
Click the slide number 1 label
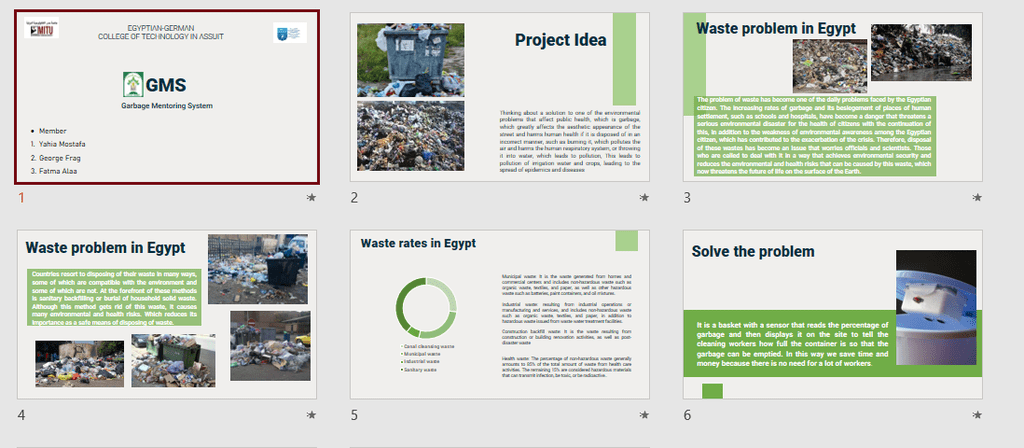(21, 197)
